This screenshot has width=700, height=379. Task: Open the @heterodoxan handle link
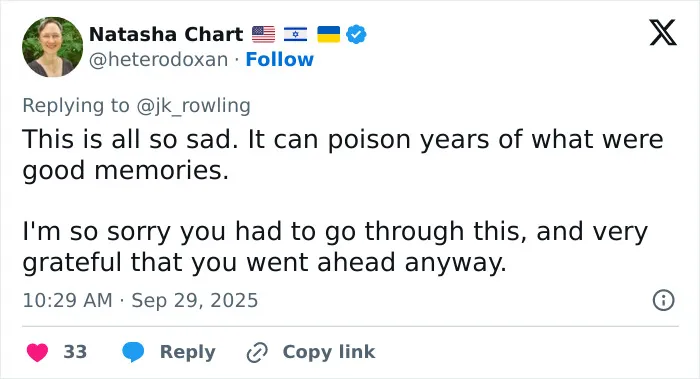pyautogui.click(x=158, y=59)
